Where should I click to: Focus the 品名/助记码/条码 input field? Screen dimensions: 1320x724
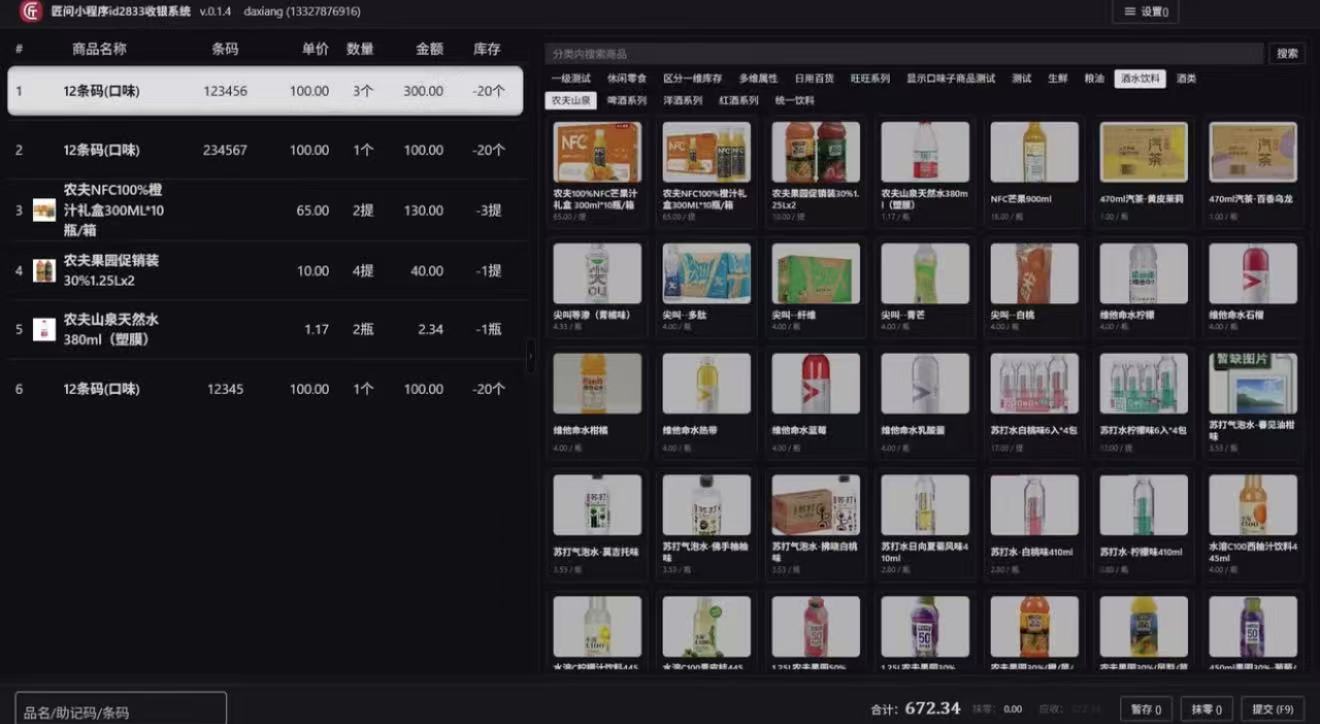(x=121, y=709)
